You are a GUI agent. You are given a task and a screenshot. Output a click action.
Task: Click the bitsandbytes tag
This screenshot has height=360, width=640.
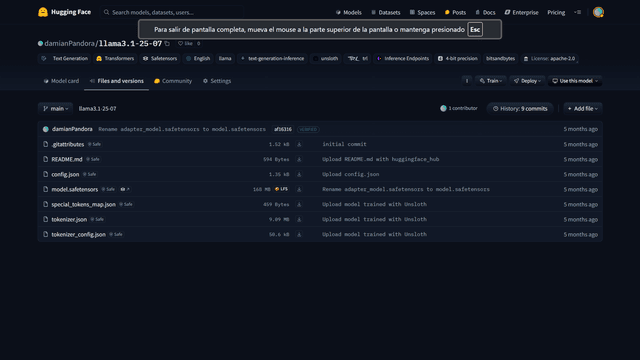point(500,58)
